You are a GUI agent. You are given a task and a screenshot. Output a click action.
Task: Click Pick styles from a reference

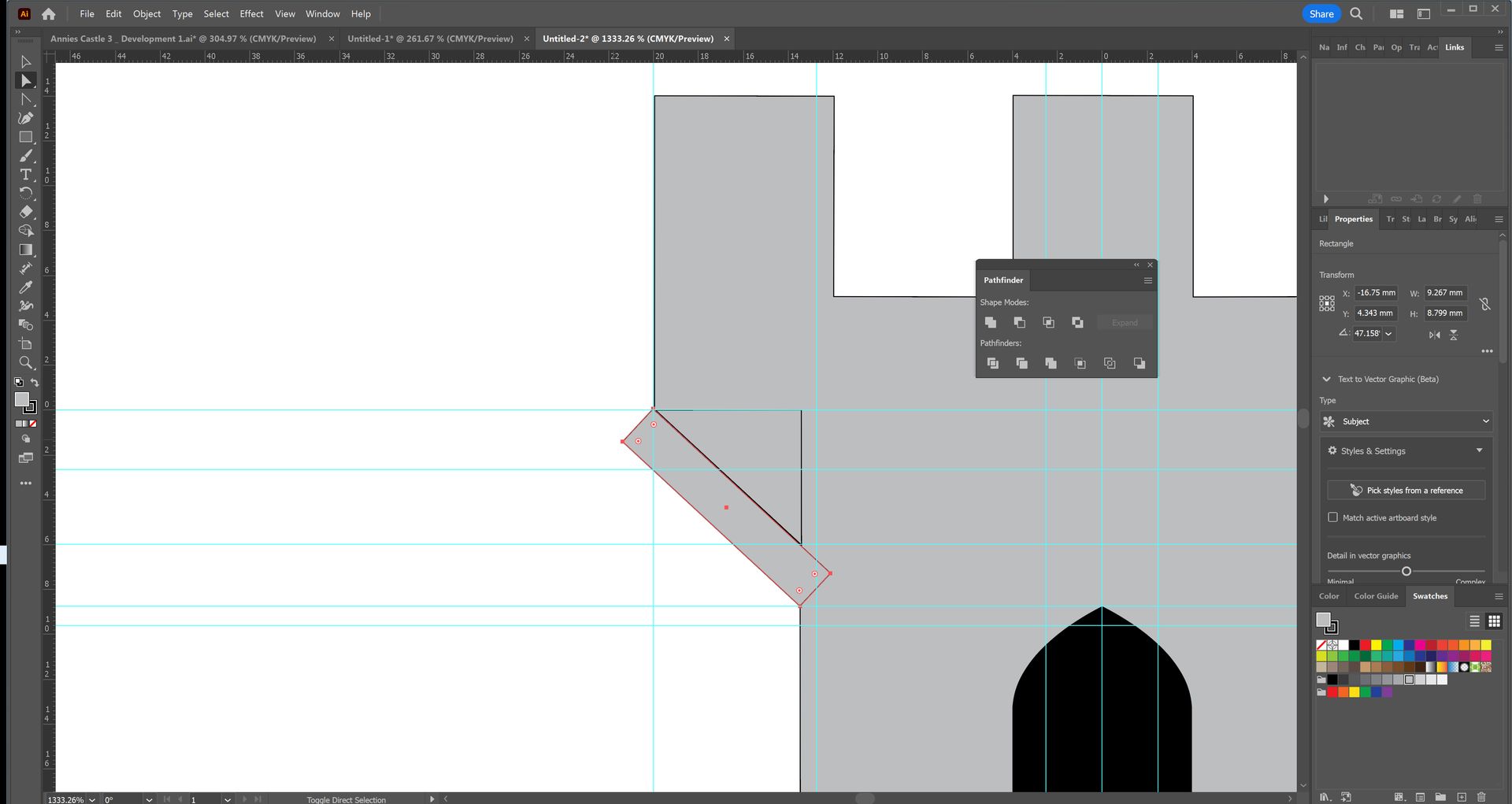(x=1406, y=491)
